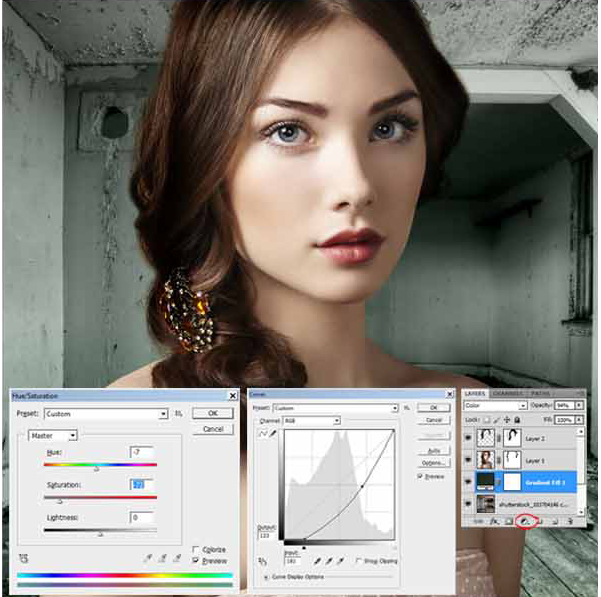This screenshot has height=597, width=601.
Task: Click the Lightness slider track
Action: click(100, 530)
